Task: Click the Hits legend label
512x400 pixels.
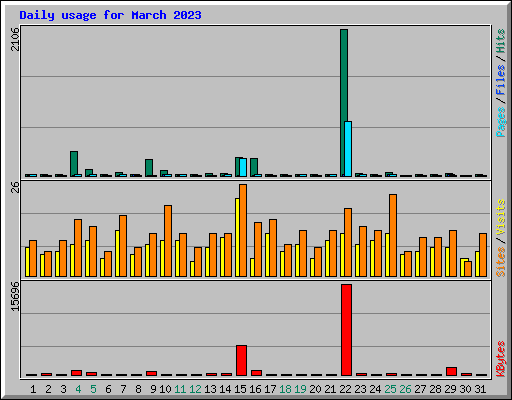Action: point(501,41)
